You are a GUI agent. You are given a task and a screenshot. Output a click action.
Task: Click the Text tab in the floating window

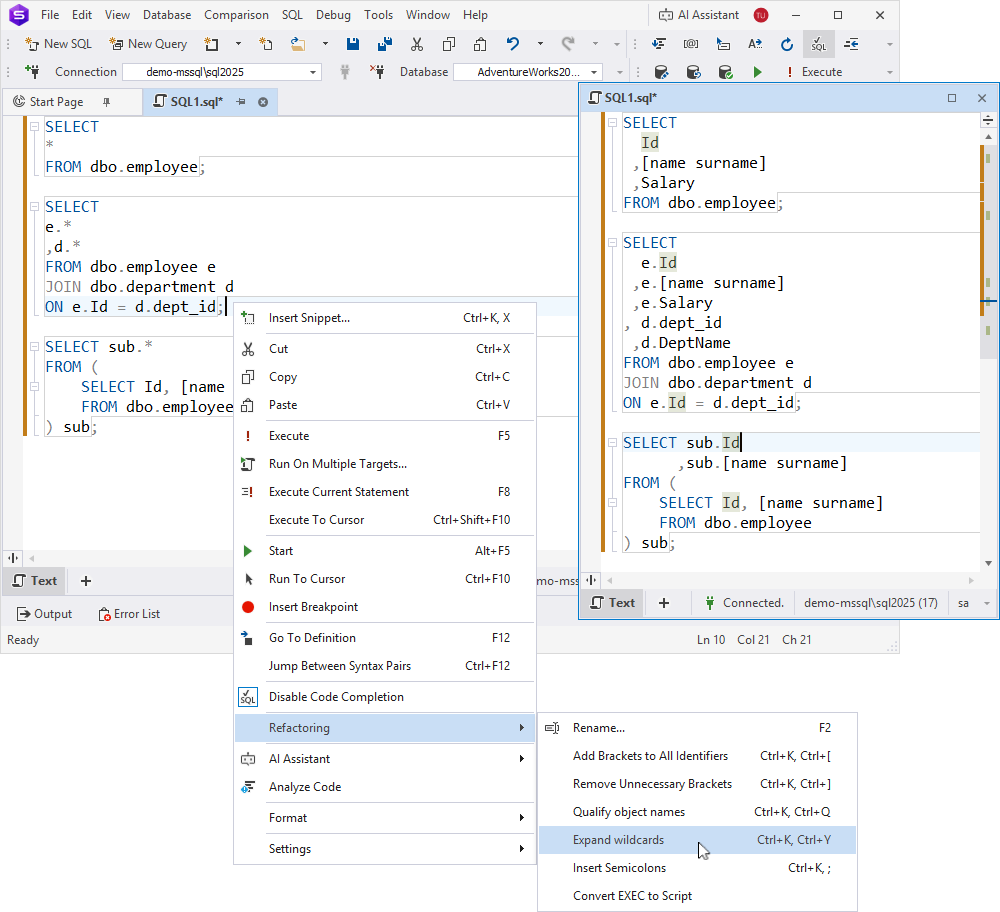point(612,603)
